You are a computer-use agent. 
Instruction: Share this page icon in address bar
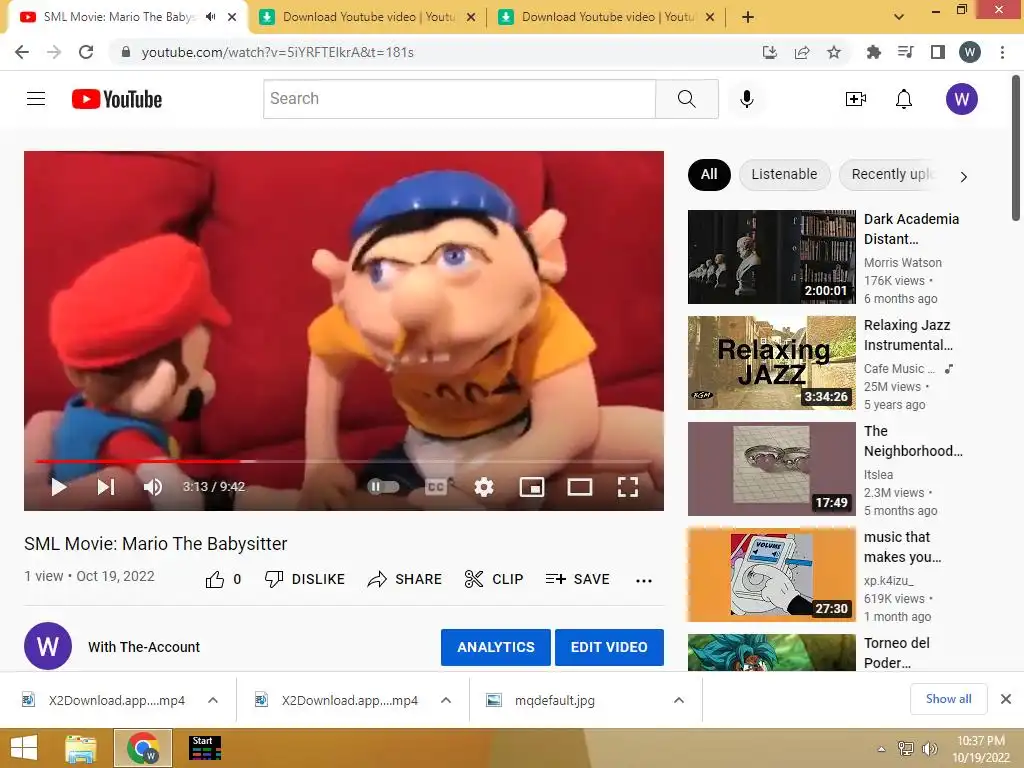pos(802,52)
